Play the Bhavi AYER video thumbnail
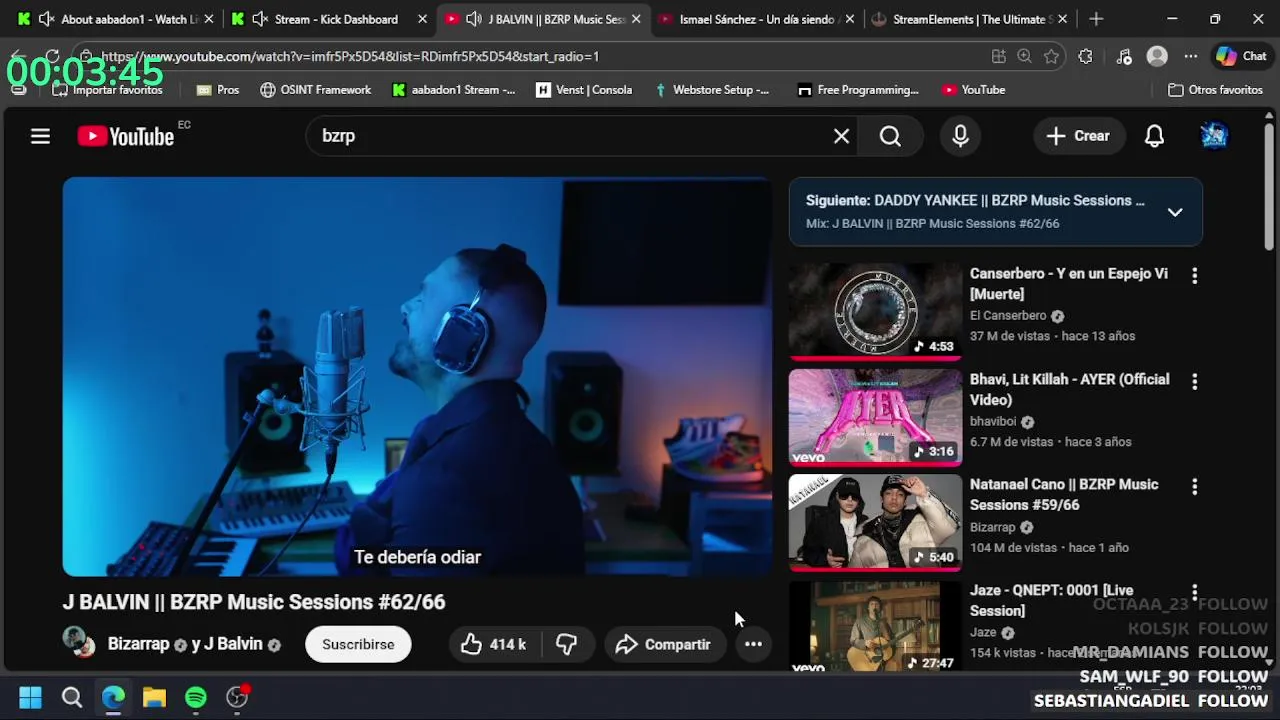This screenshot has width=1280, height=720. coord(875,417)
